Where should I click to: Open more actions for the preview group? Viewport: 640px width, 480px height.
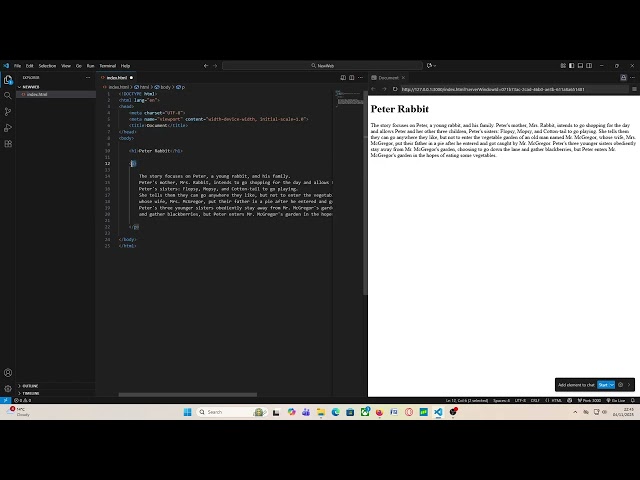click(633, 78)
